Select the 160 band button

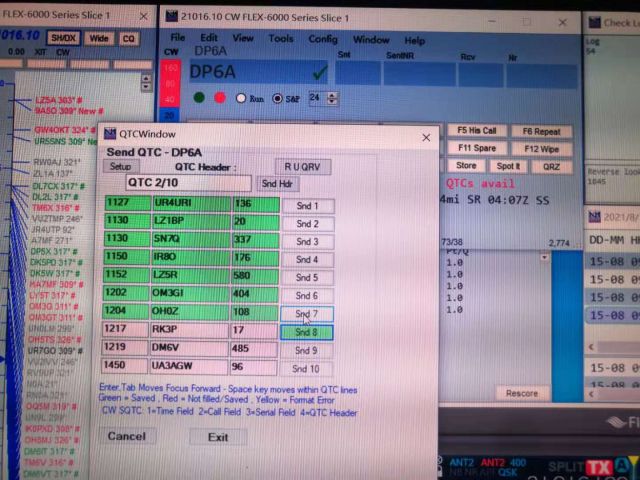point(170,68)
